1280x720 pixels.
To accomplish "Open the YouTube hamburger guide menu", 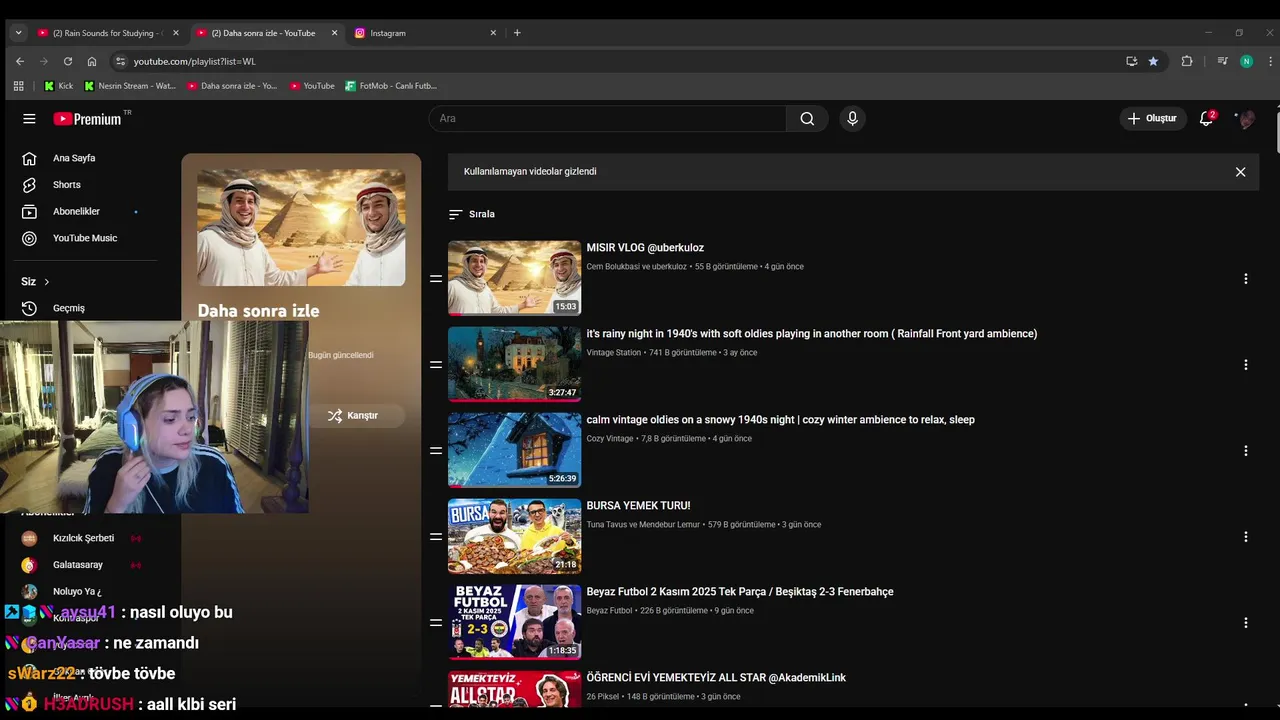I will (29, 118).
